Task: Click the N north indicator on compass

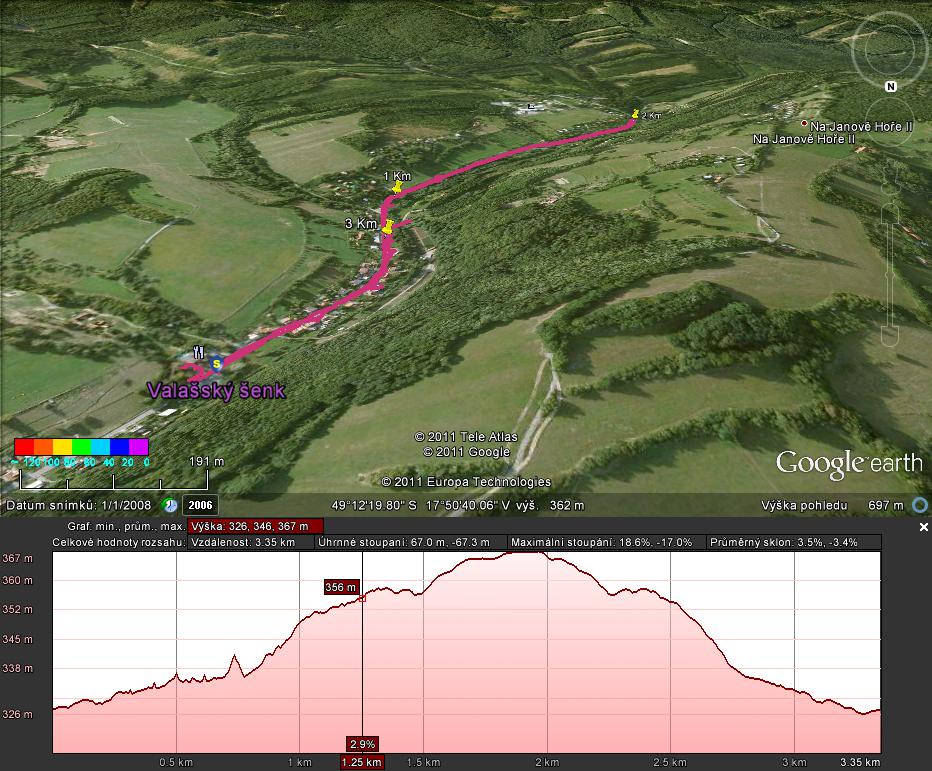Action: (890, 87)
